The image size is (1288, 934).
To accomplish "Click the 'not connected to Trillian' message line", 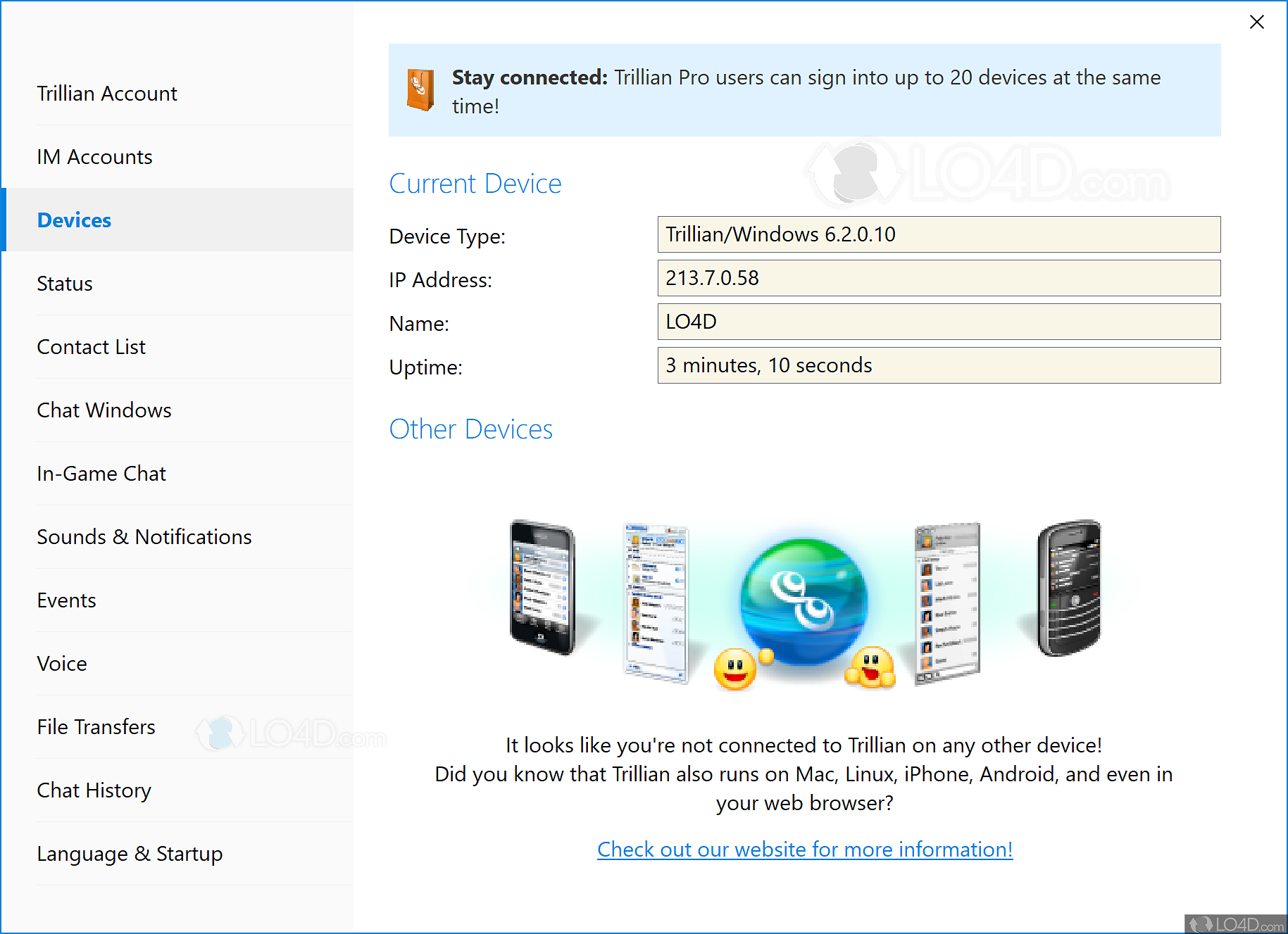I will click(804, 745).
